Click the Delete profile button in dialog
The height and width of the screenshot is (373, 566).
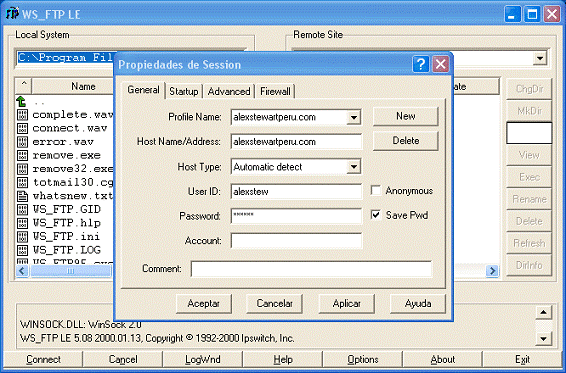pyautogui.click(x=406, y=141)
